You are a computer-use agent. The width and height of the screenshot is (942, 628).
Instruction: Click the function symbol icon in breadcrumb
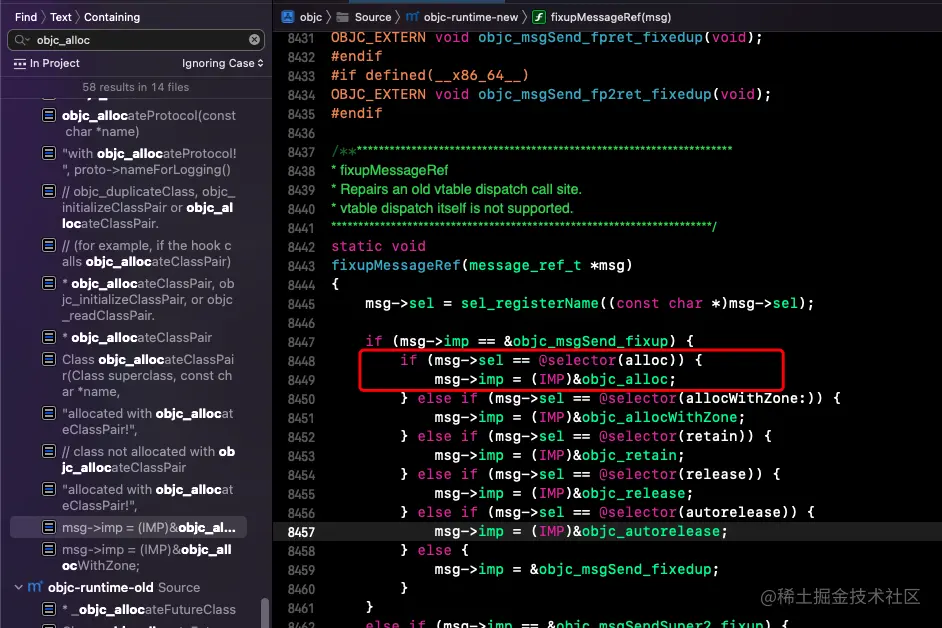539,17
